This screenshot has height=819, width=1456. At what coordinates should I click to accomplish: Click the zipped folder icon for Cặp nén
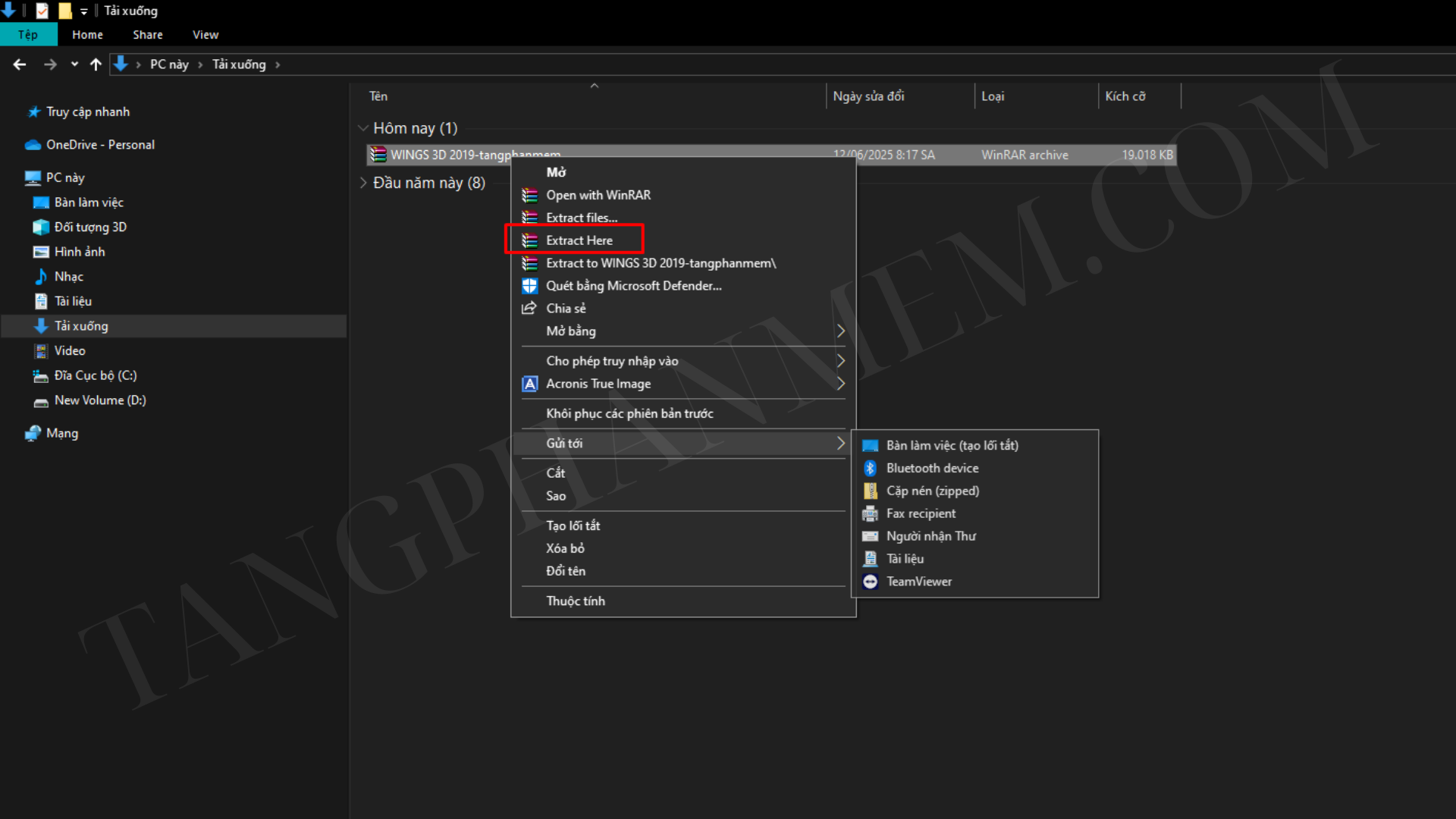pyautogui.click(x=870, y=491)
